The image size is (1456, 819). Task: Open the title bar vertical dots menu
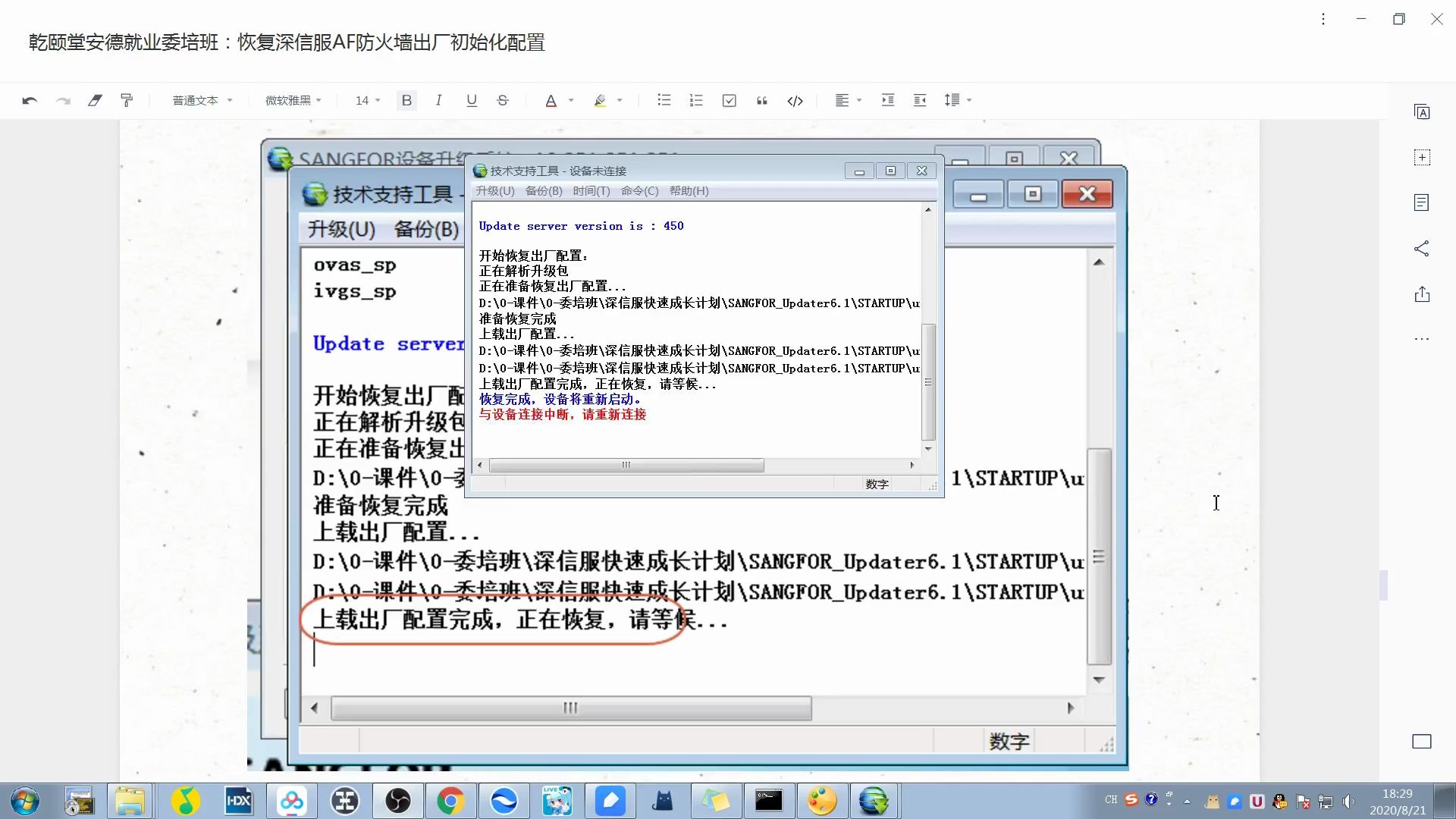[1323, 19]
